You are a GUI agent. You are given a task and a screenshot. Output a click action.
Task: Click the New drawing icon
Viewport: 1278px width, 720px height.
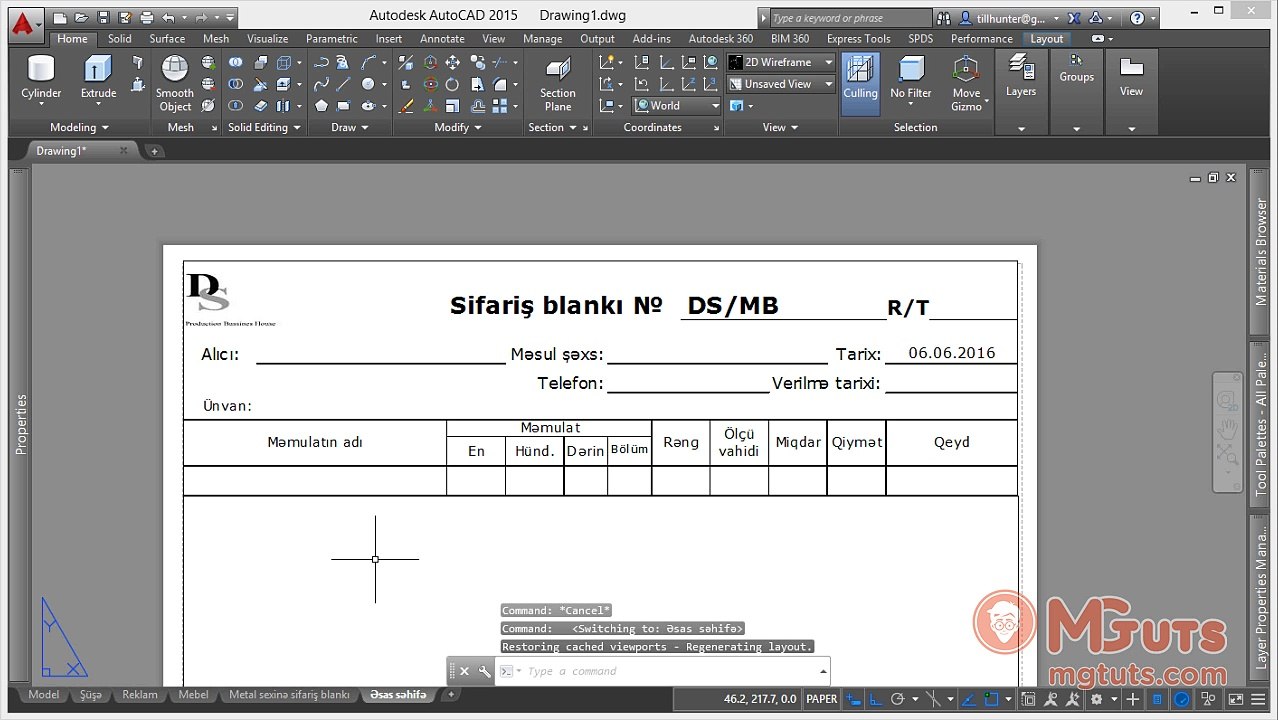(60, 18)
